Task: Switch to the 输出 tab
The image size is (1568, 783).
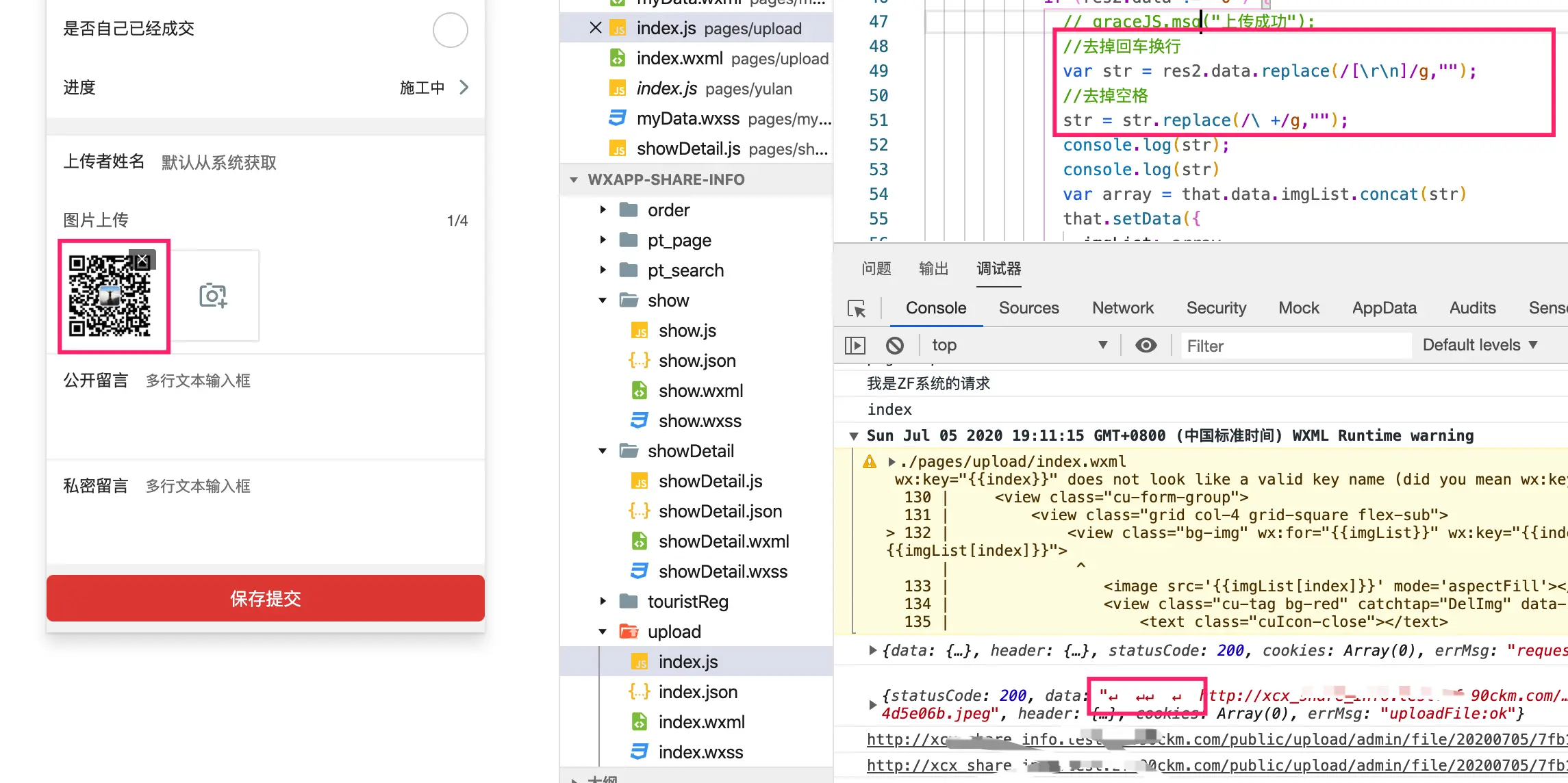Action: [933, 269]
